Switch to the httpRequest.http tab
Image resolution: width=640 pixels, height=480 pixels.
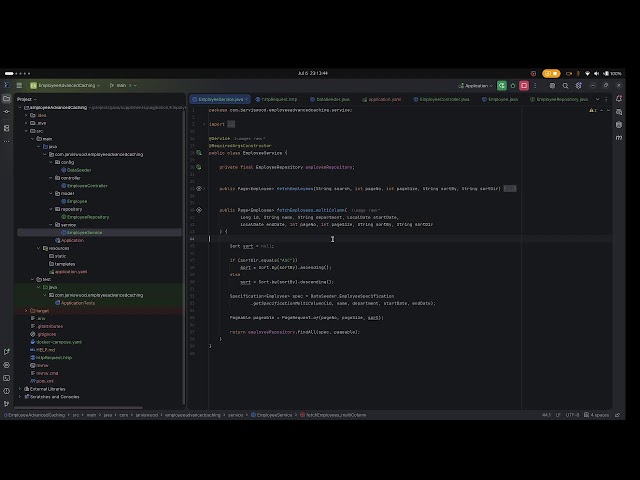coord(276,99)
